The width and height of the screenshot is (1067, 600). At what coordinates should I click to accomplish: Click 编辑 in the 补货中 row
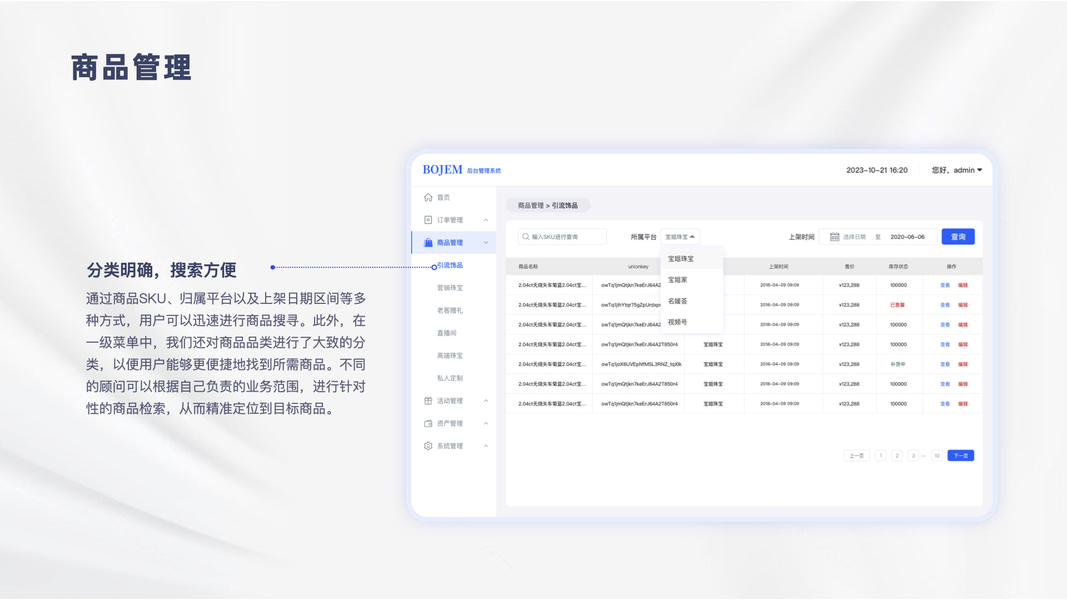(963, 364)
